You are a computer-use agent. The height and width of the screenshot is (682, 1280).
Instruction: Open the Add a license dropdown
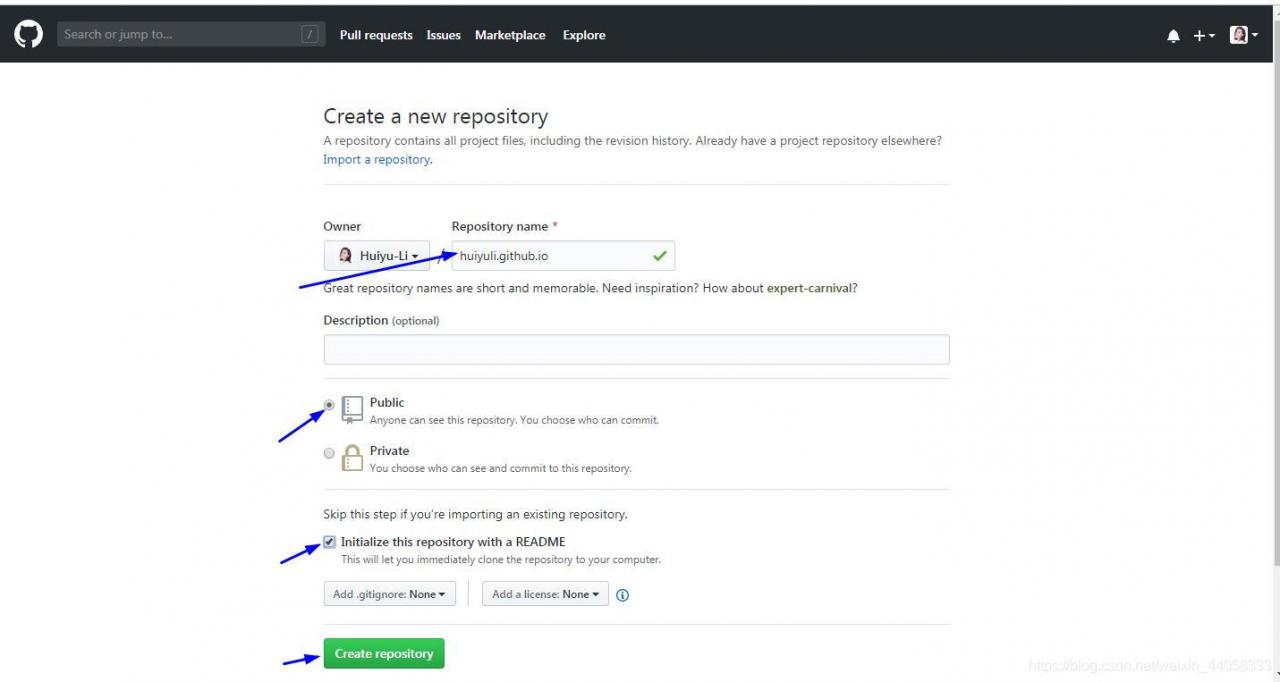(545, 594)
